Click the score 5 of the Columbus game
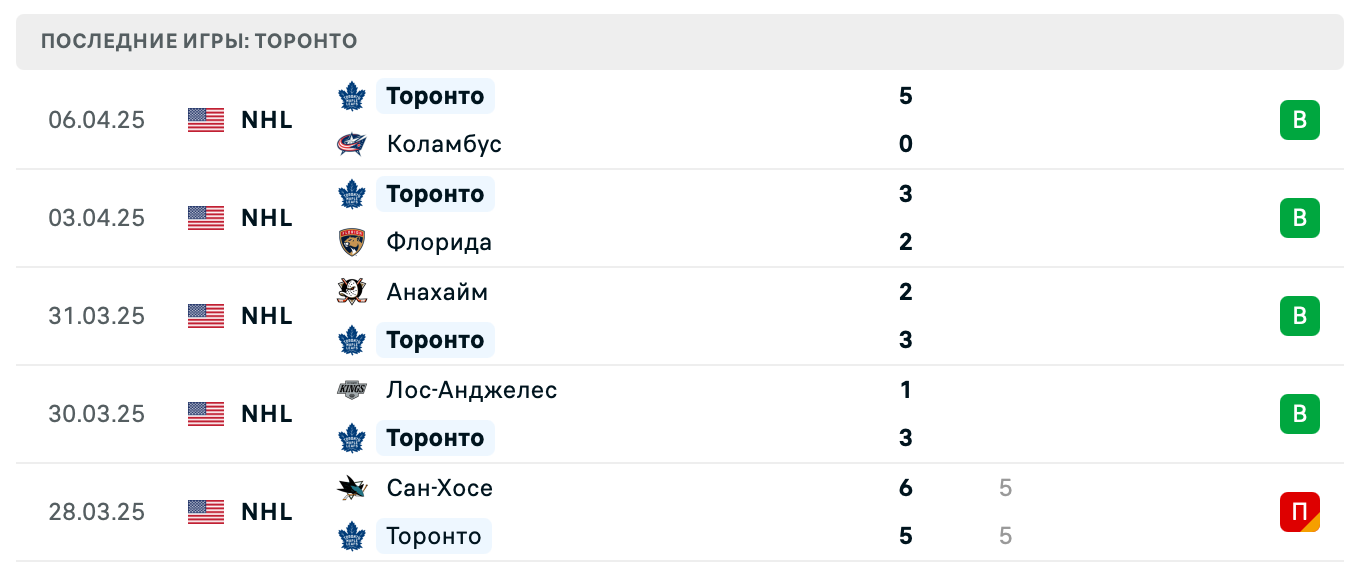This screenshot has width=1360, height=578. 905,96
